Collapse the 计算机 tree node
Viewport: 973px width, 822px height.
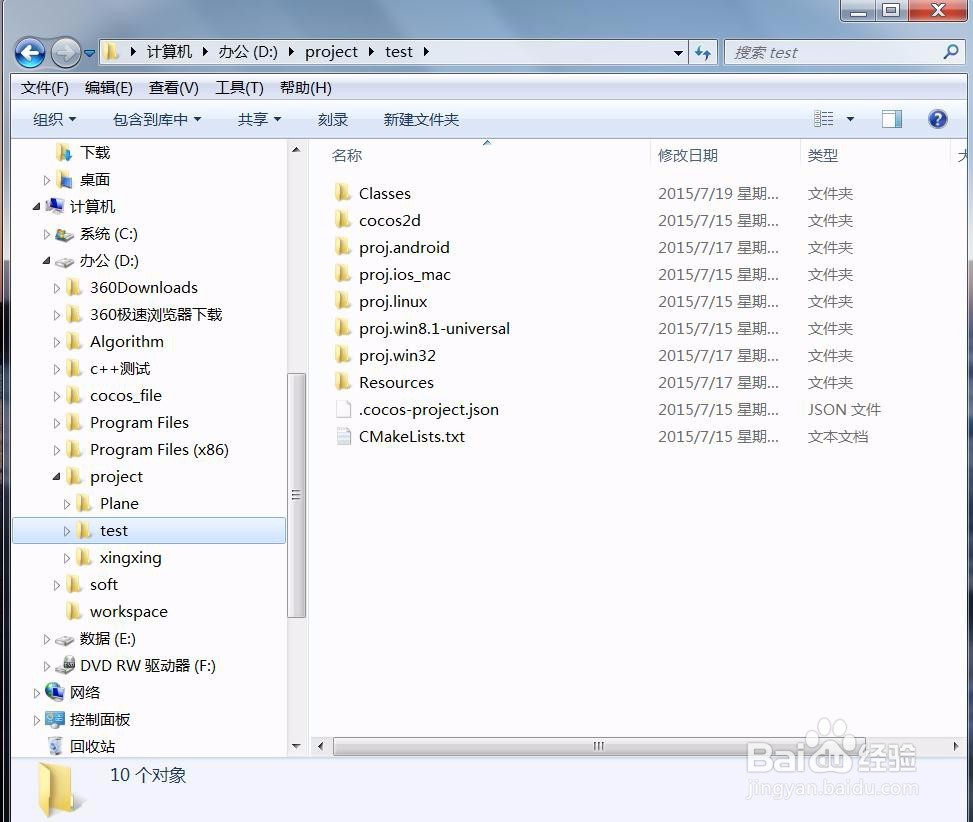pos(37,207)
